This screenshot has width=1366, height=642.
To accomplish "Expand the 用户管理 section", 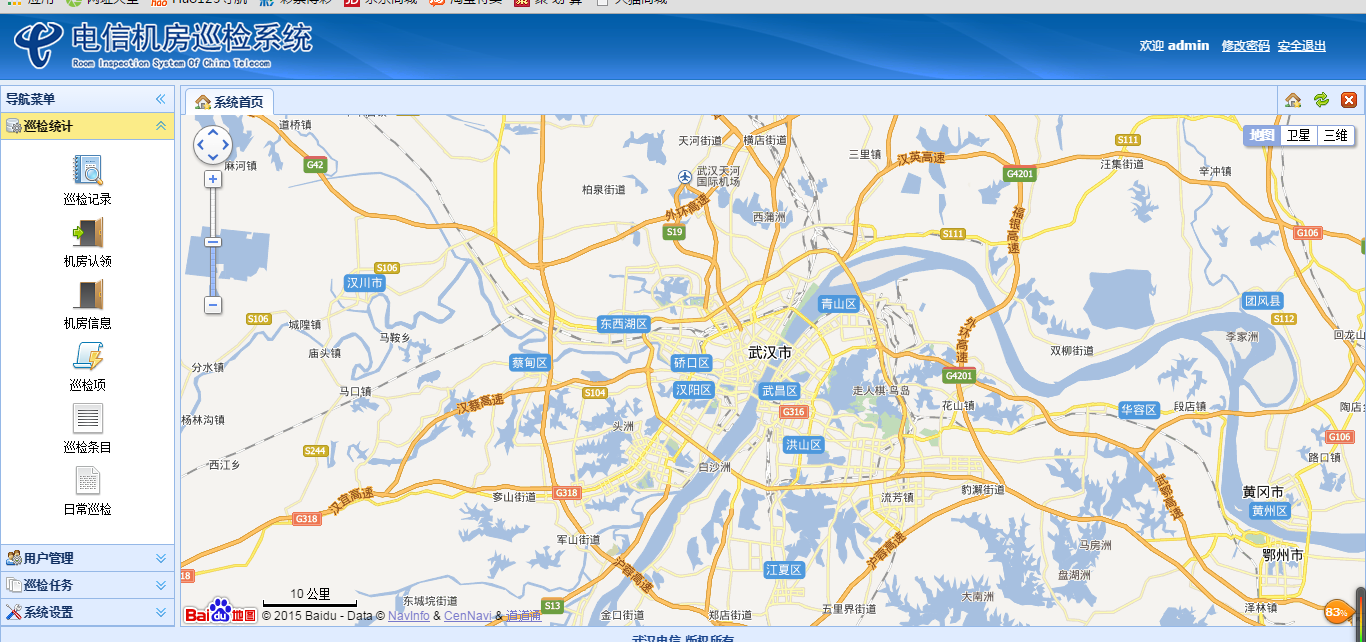I will coord(160,558).
